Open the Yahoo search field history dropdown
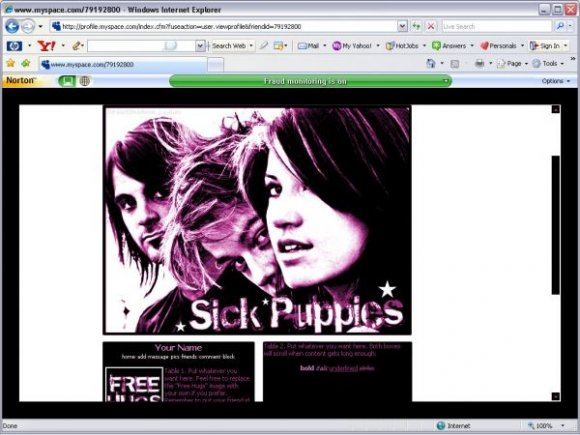 click(x=200, y=46)
